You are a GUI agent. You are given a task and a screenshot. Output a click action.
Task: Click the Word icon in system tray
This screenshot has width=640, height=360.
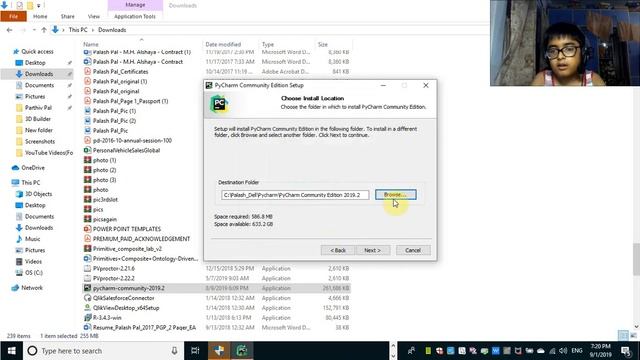(496, 351)
